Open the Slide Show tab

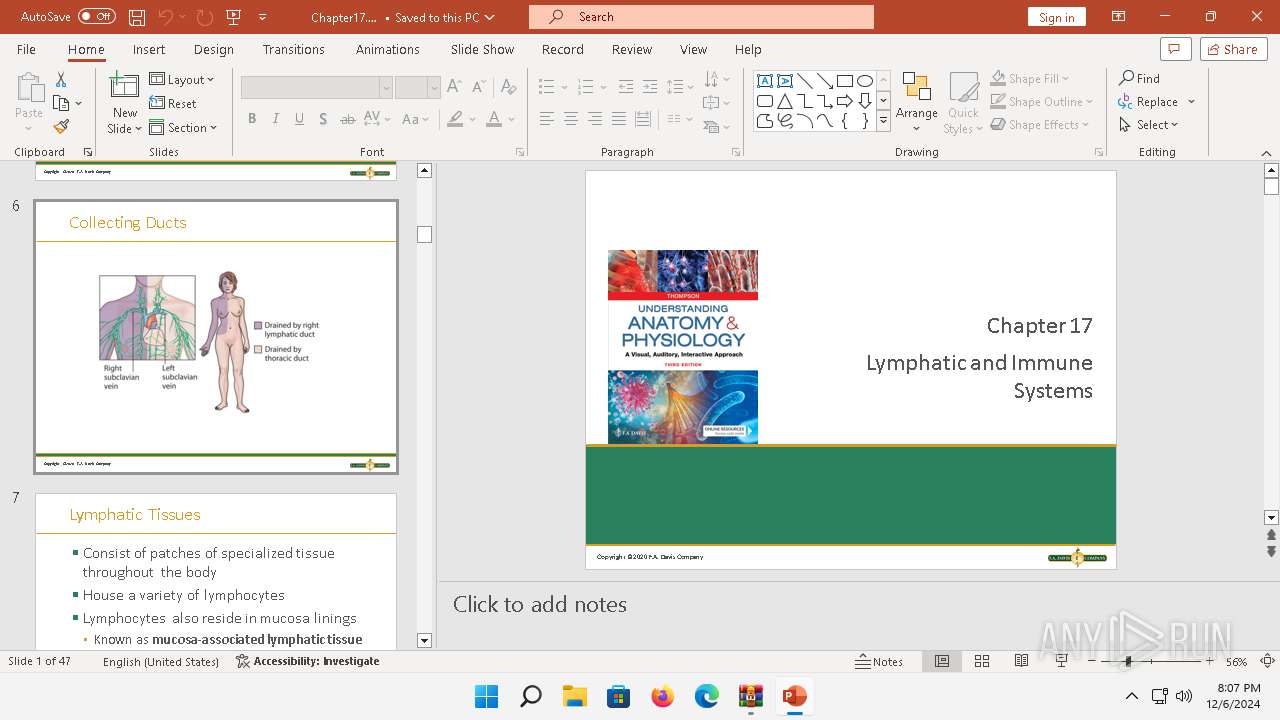coord(482,49)
